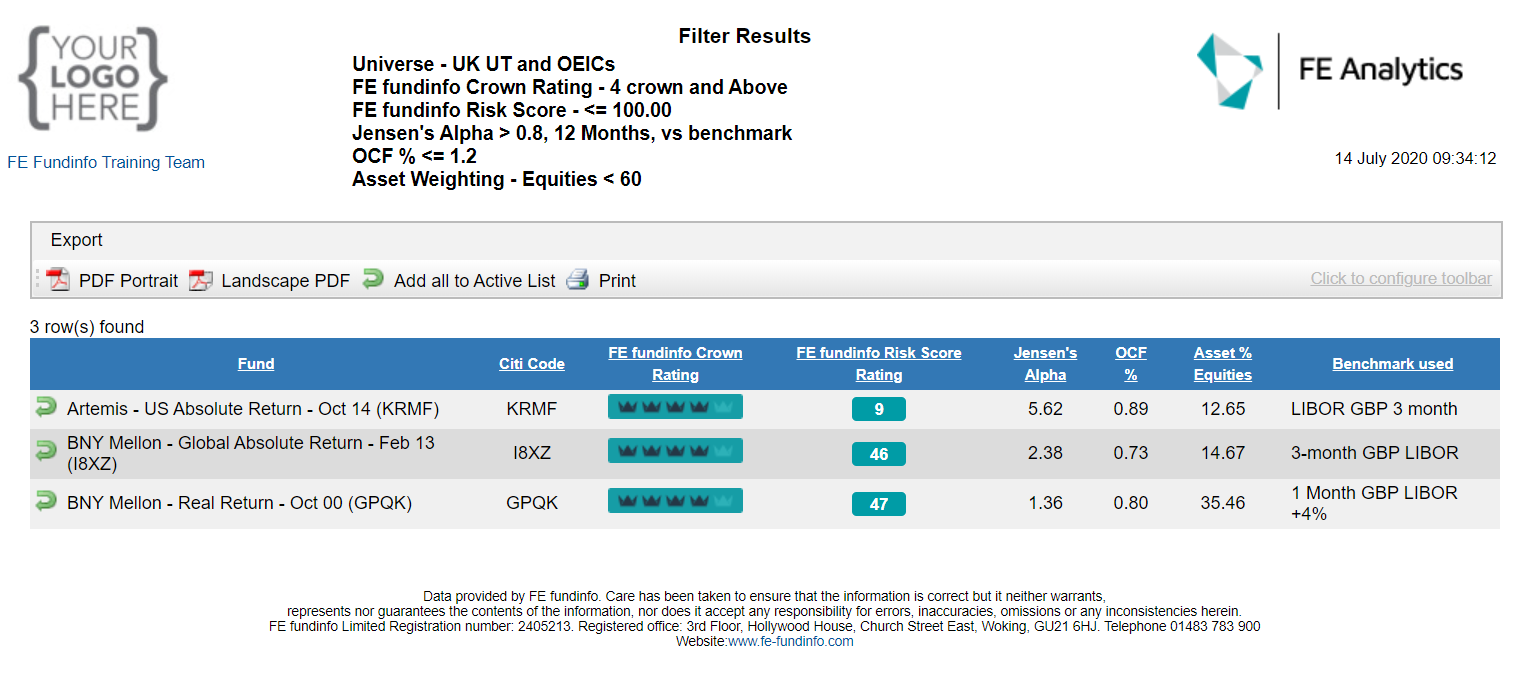The width and height of the screenshot is (1529, 679).
Task: Add BNY Mellon Global Absolute Return via green arrow
Action: 46,452
